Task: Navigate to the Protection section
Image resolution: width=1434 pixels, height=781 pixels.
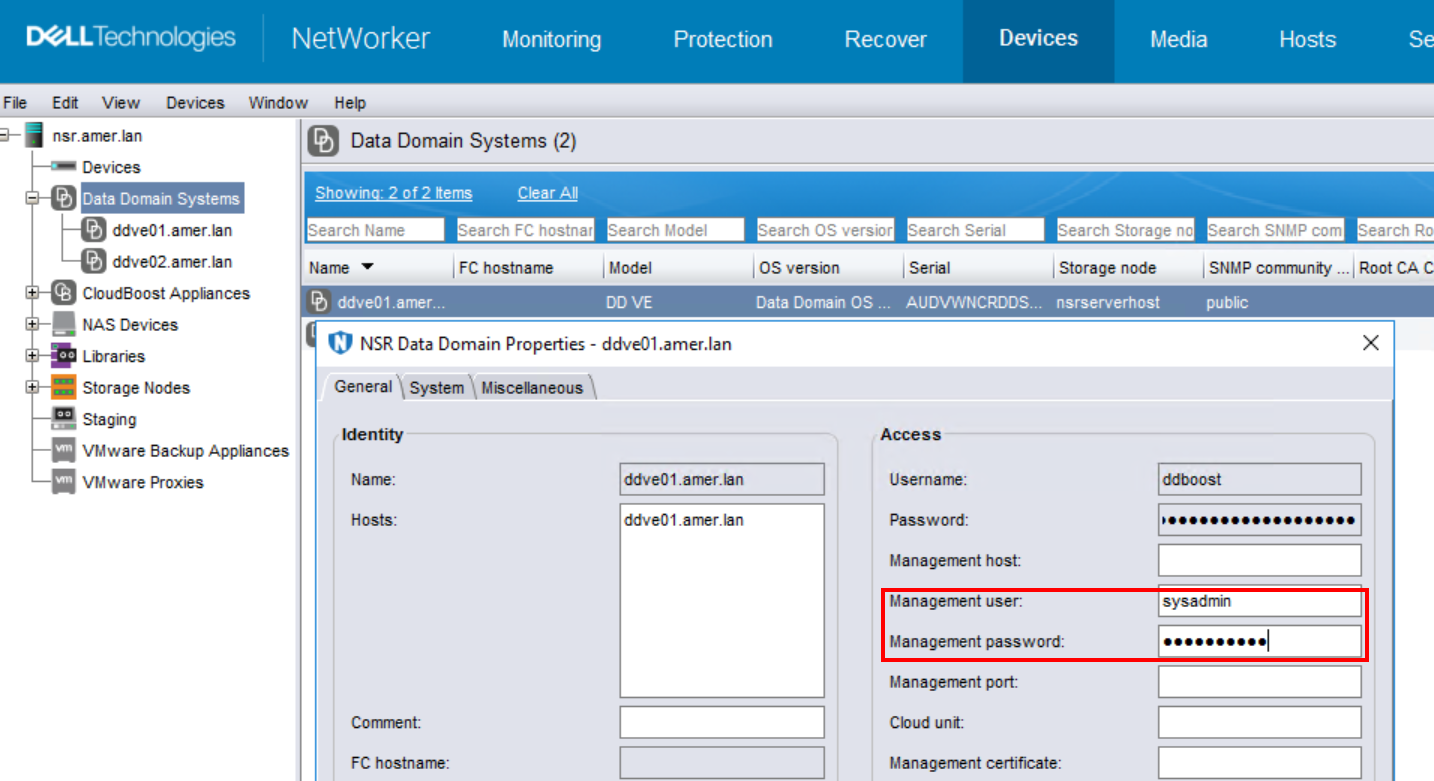Action: pos(723,39)
